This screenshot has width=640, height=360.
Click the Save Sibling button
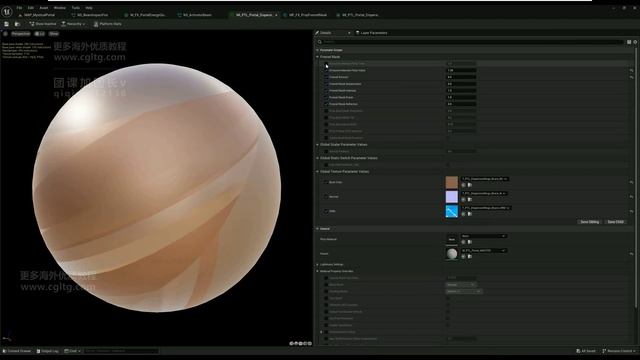click(x=590, y=222)
